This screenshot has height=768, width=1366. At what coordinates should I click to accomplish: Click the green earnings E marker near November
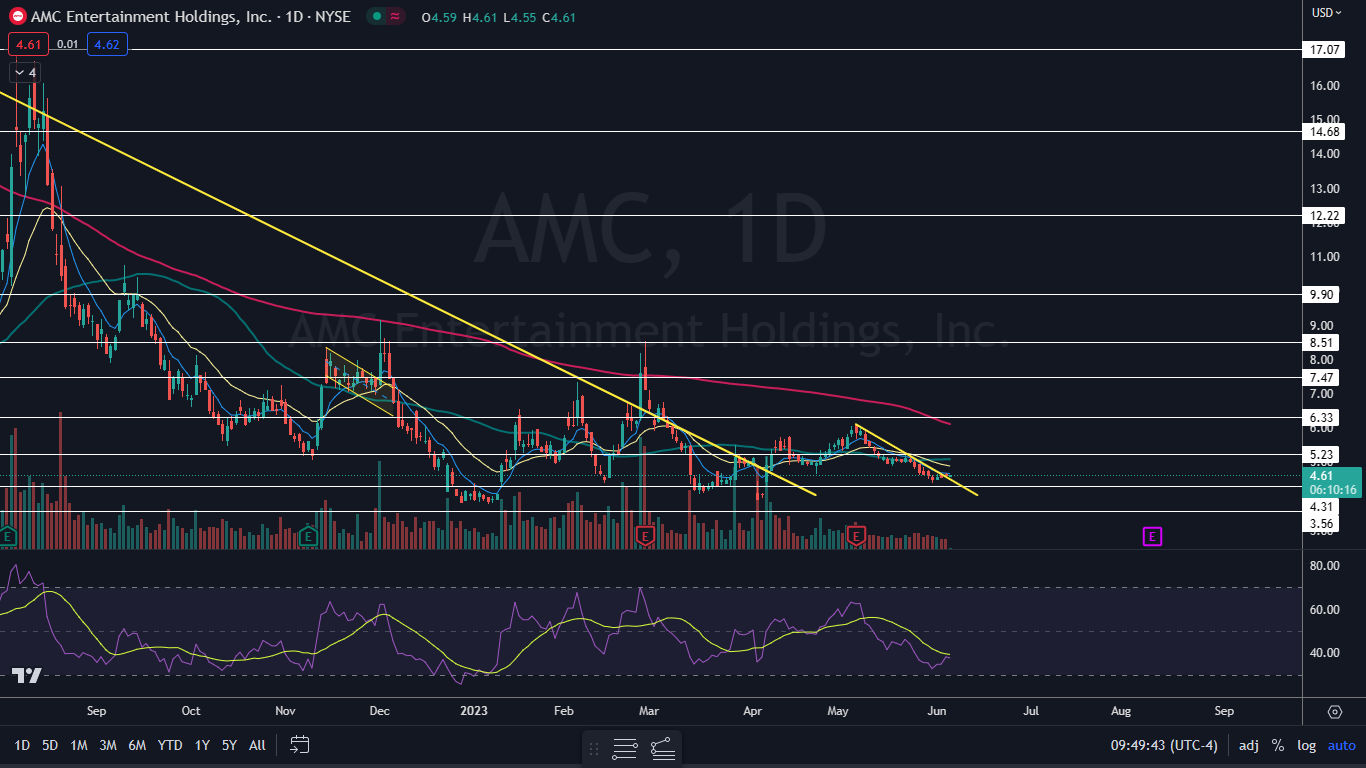click(x=308, y=537)
